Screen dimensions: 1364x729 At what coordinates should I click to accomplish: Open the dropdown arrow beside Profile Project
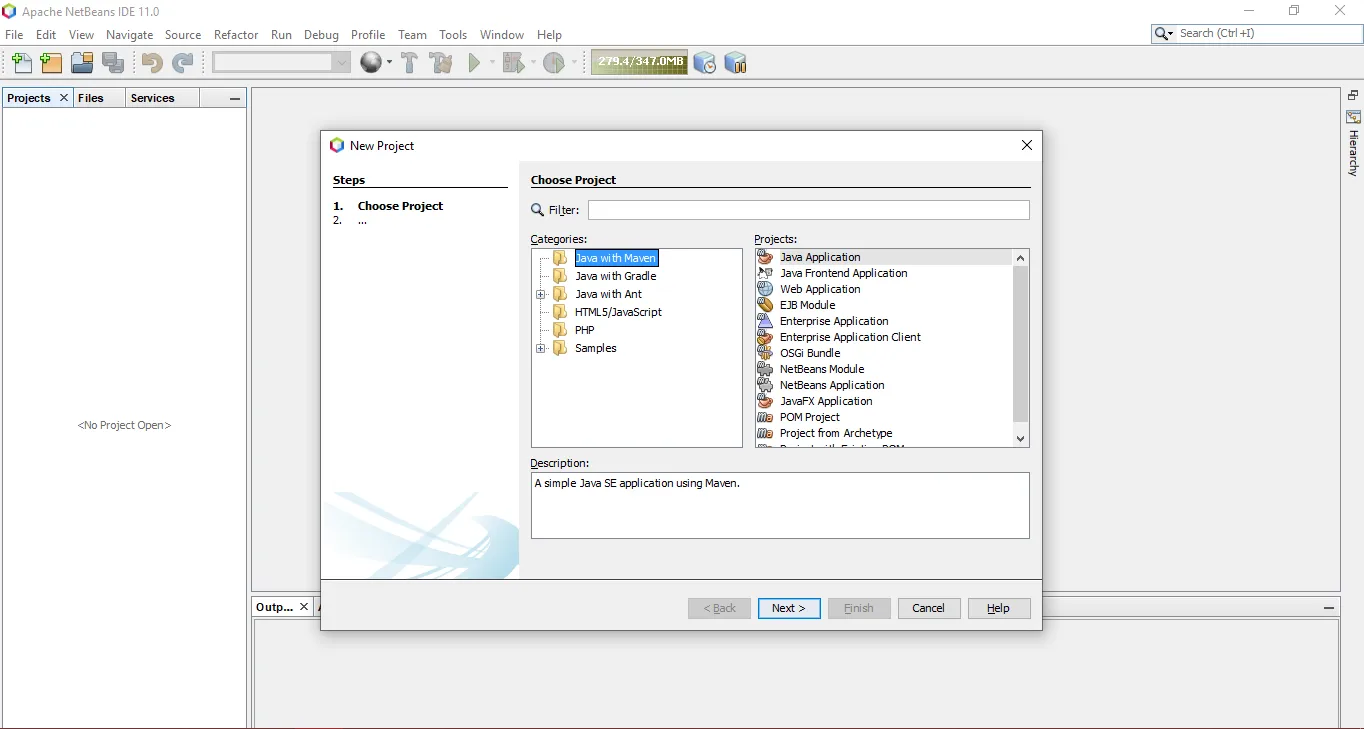[572, 63]
